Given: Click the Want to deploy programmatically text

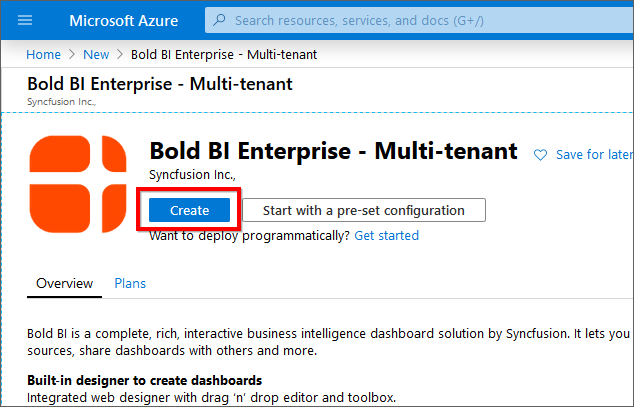Looking at the screenshot, I should tap(249, 236).
